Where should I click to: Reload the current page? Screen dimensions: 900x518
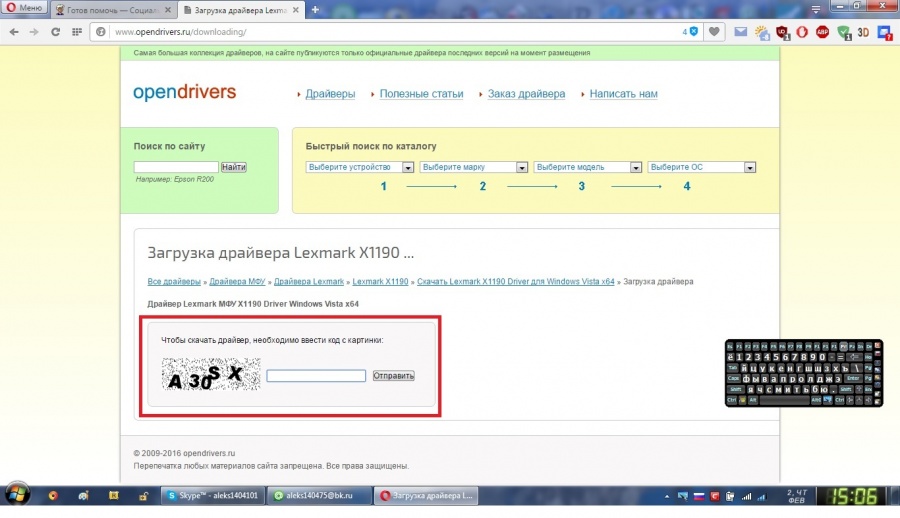pos(55,32)
